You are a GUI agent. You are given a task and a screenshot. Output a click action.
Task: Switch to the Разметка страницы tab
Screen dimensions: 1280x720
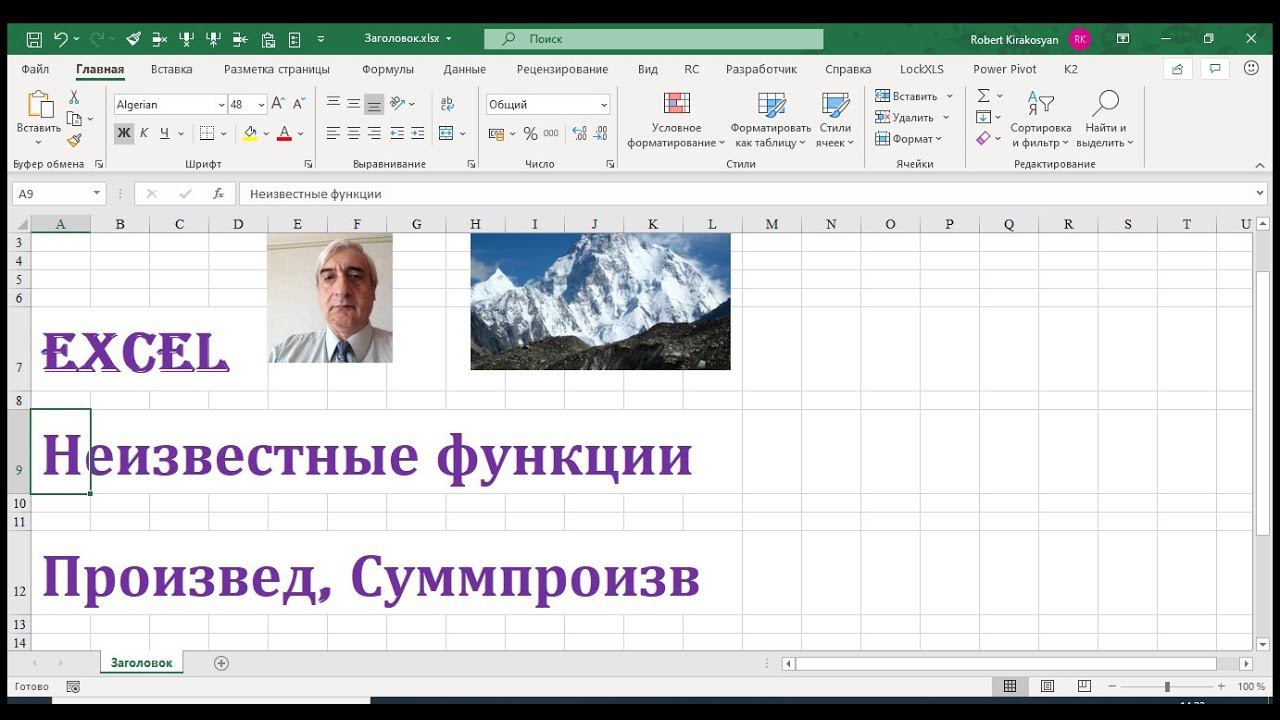coord(277,69)
